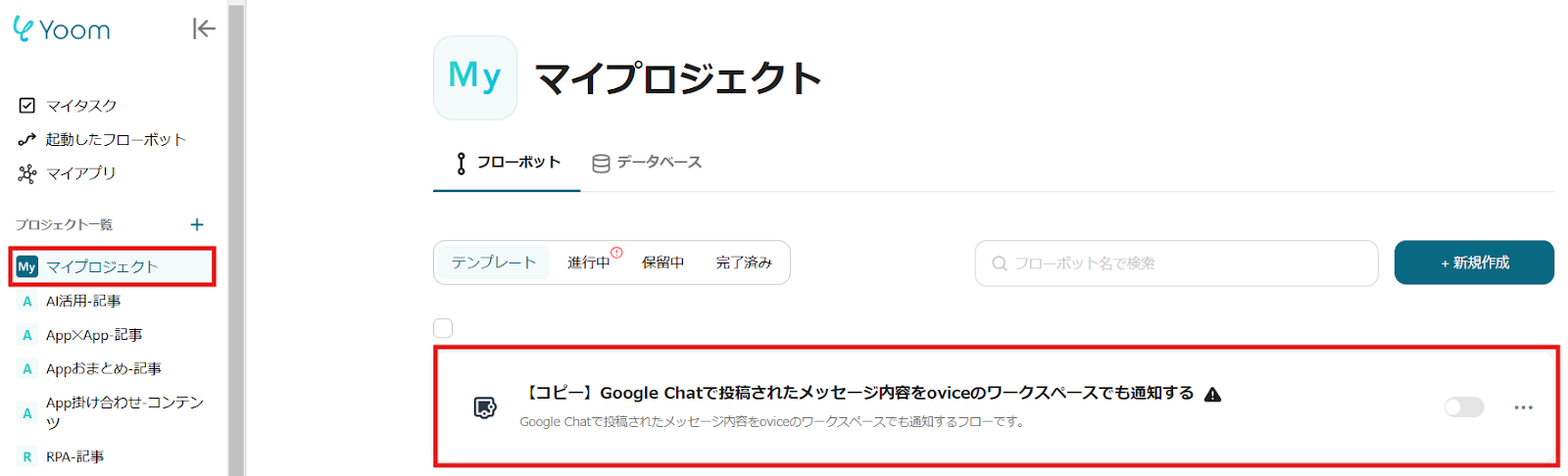
Task: Click the マイアプリ network icon
Action: [x=27, y=174]
